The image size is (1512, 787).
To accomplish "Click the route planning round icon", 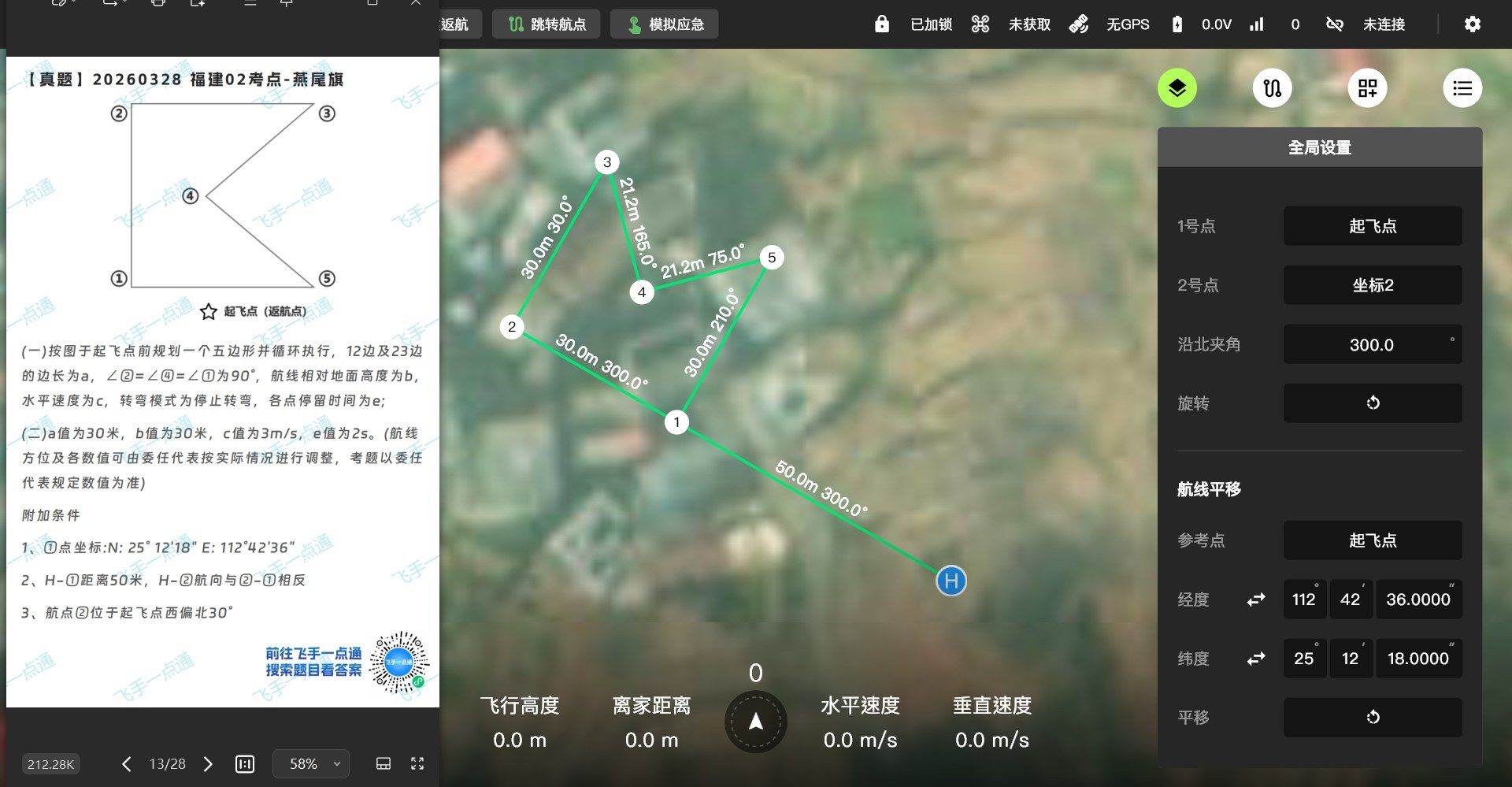I will pyautogui.click(x=1272, y=88).
